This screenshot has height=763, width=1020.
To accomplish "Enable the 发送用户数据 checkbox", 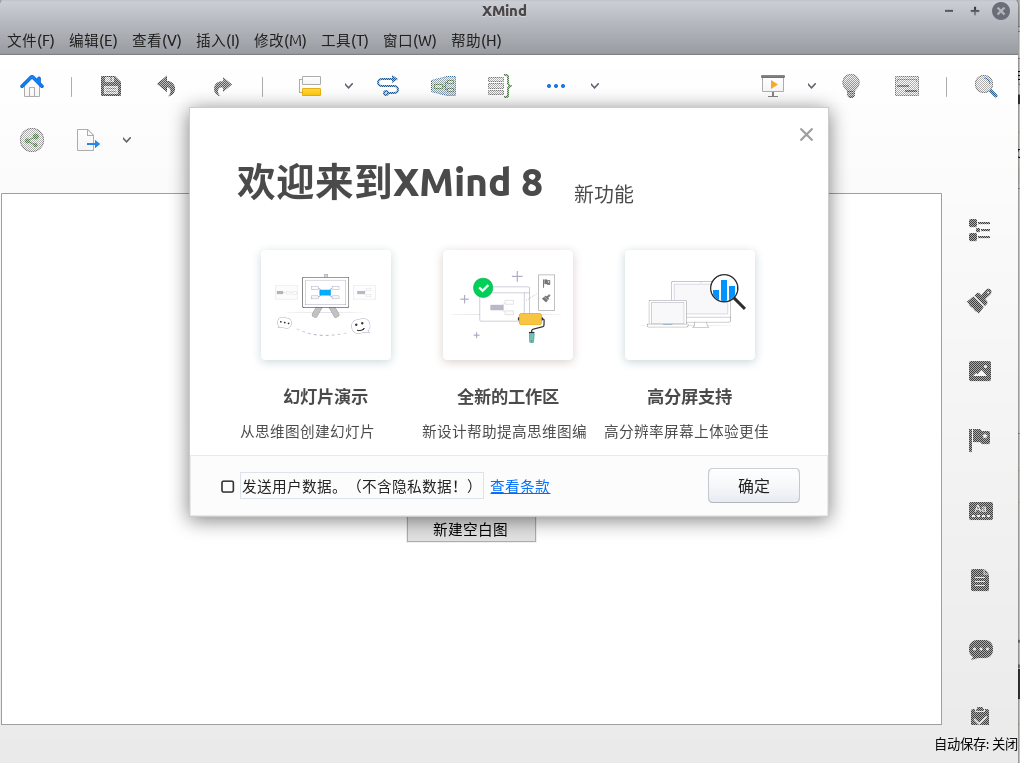I will click(x=228, y=487).
